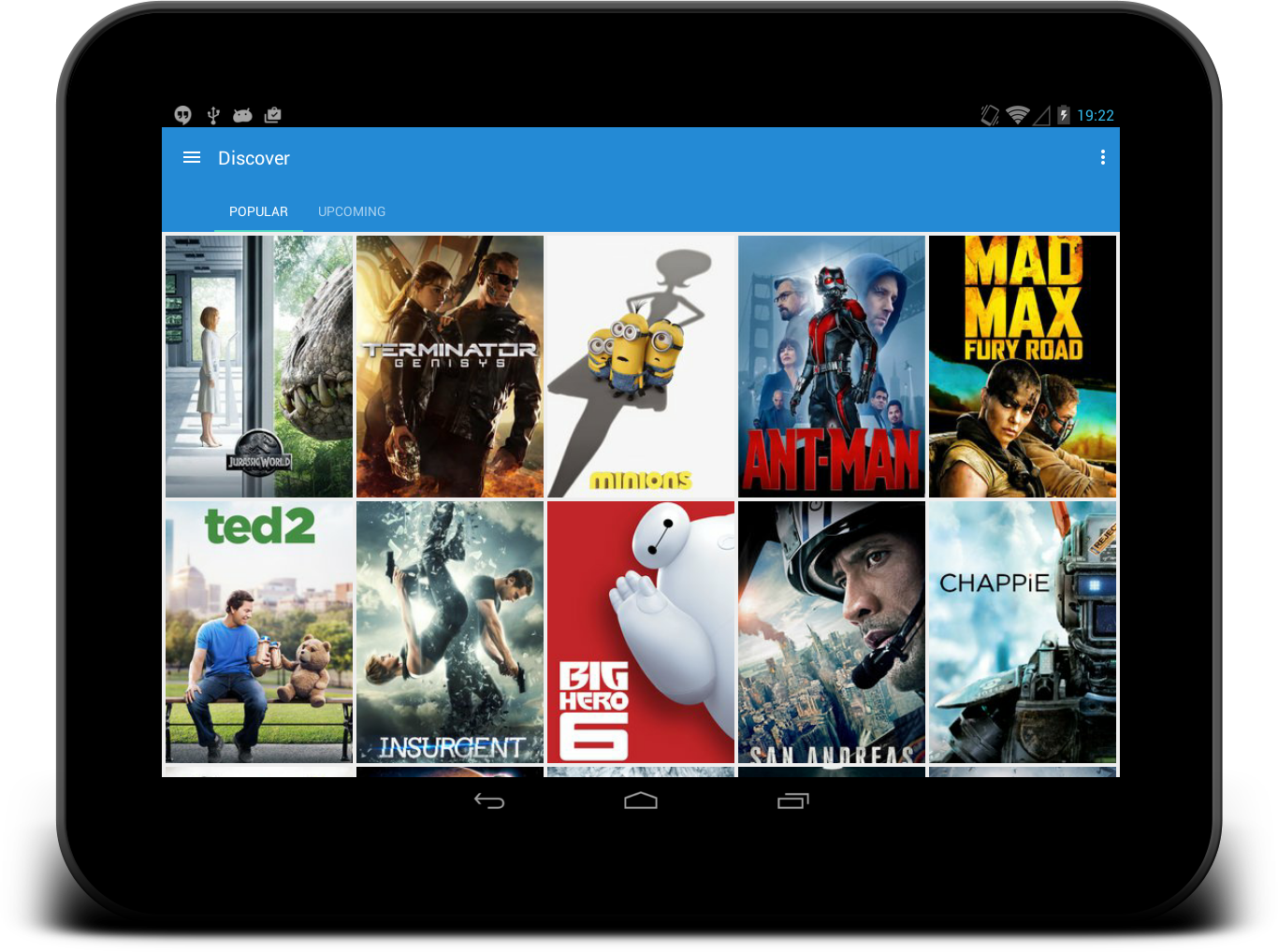The height and width of the screenshot is (952, 1278).
Task: Open Mad Max Fury Road poster
Action: pos(1023,367)
